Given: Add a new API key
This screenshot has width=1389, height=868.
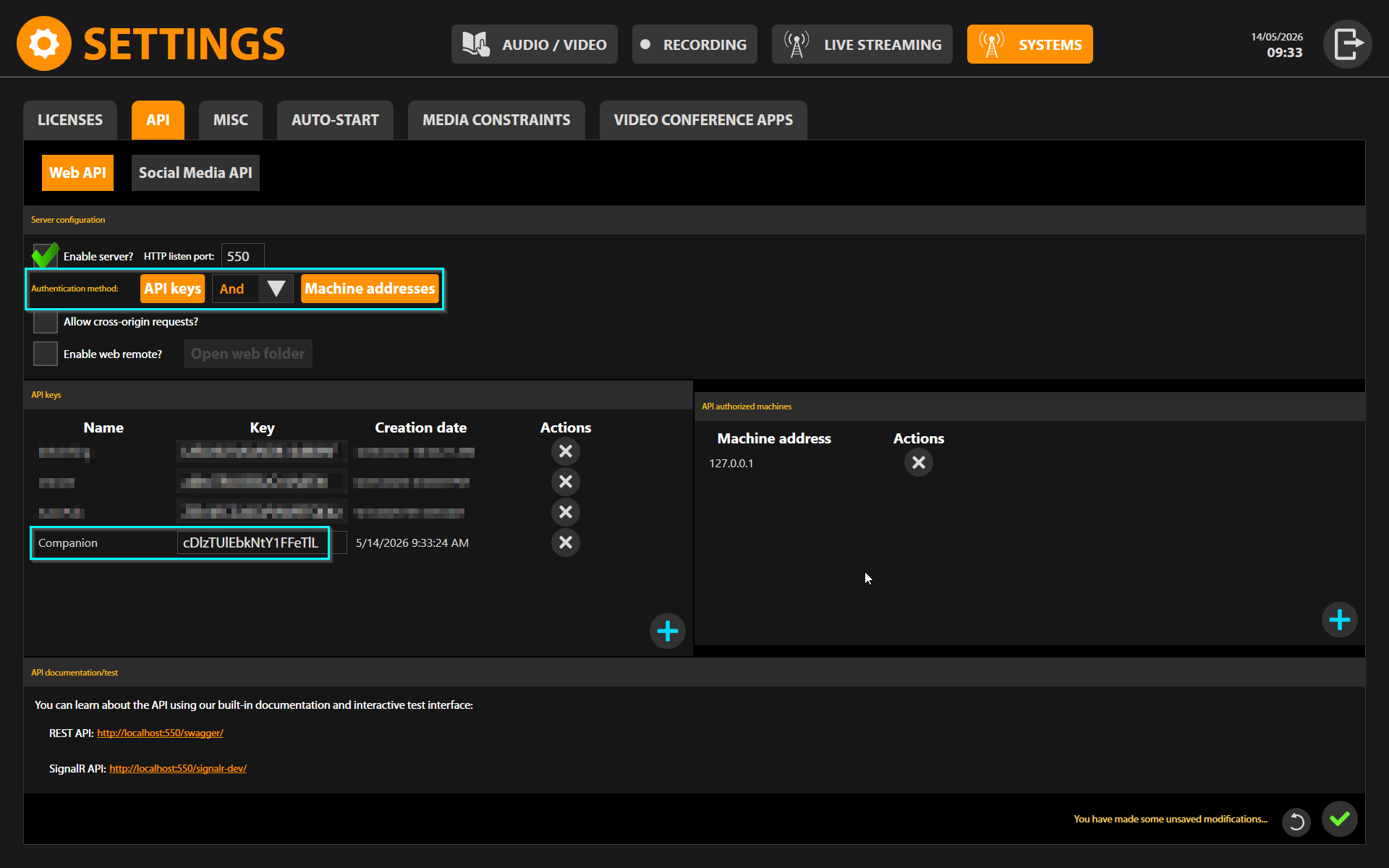Looking at the screenshot, I should [667, 631].
